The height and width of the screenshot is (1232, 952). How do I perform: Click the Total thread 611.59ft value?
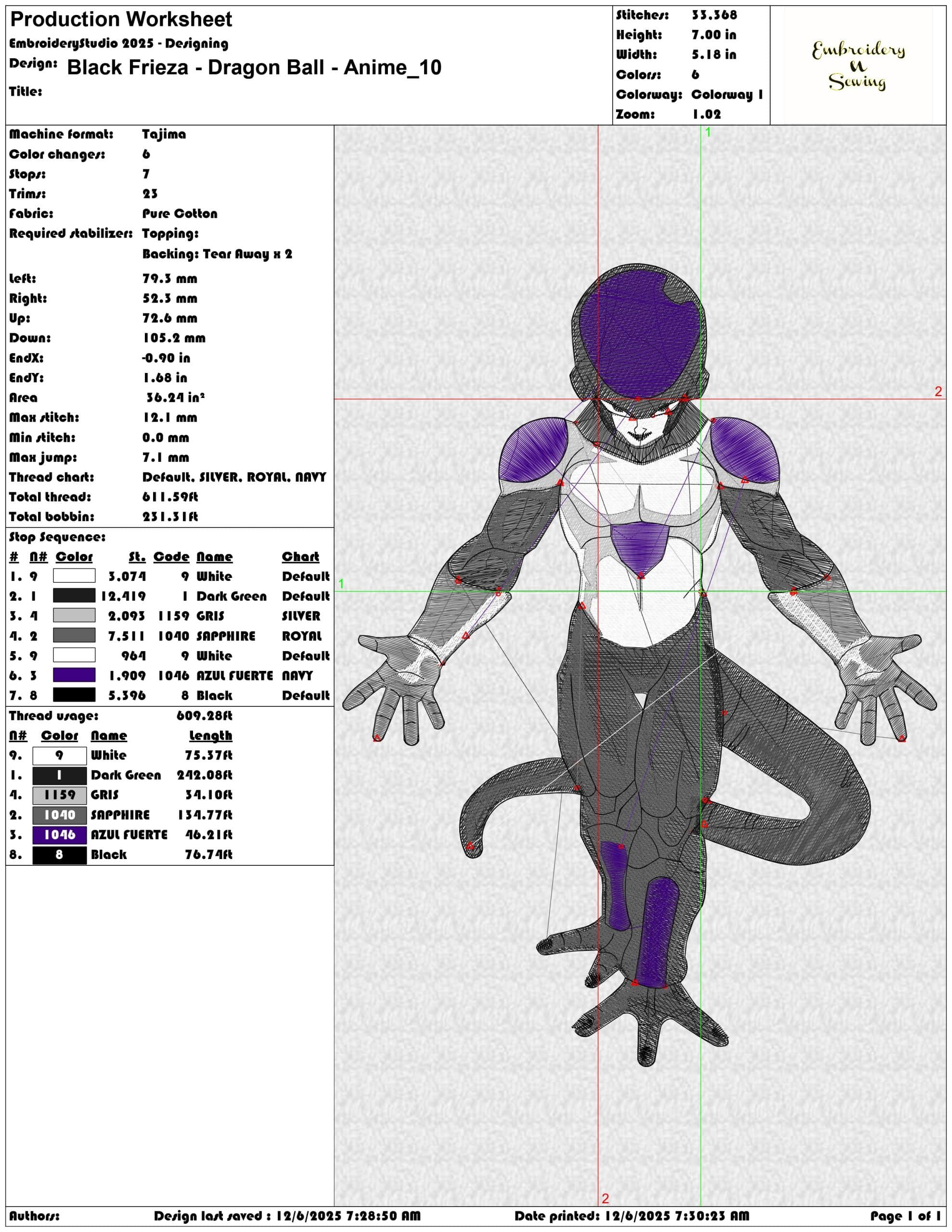coord(170,497)
